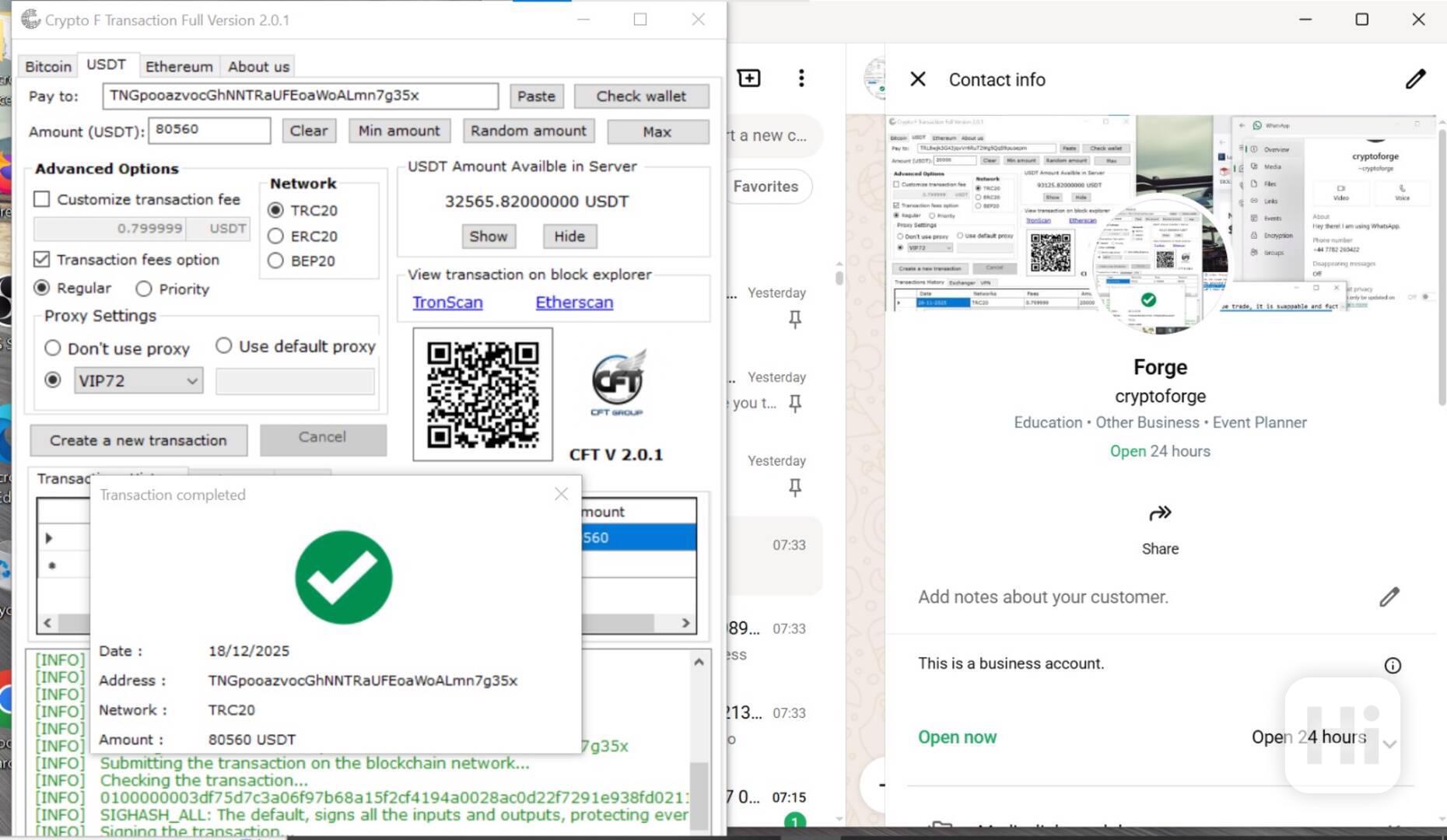The height and width of the screenshot is (840, 1447).
Task: Enable the Customize transaction fee checkbox
Action: pyautogui.click(x=42, y=199)
